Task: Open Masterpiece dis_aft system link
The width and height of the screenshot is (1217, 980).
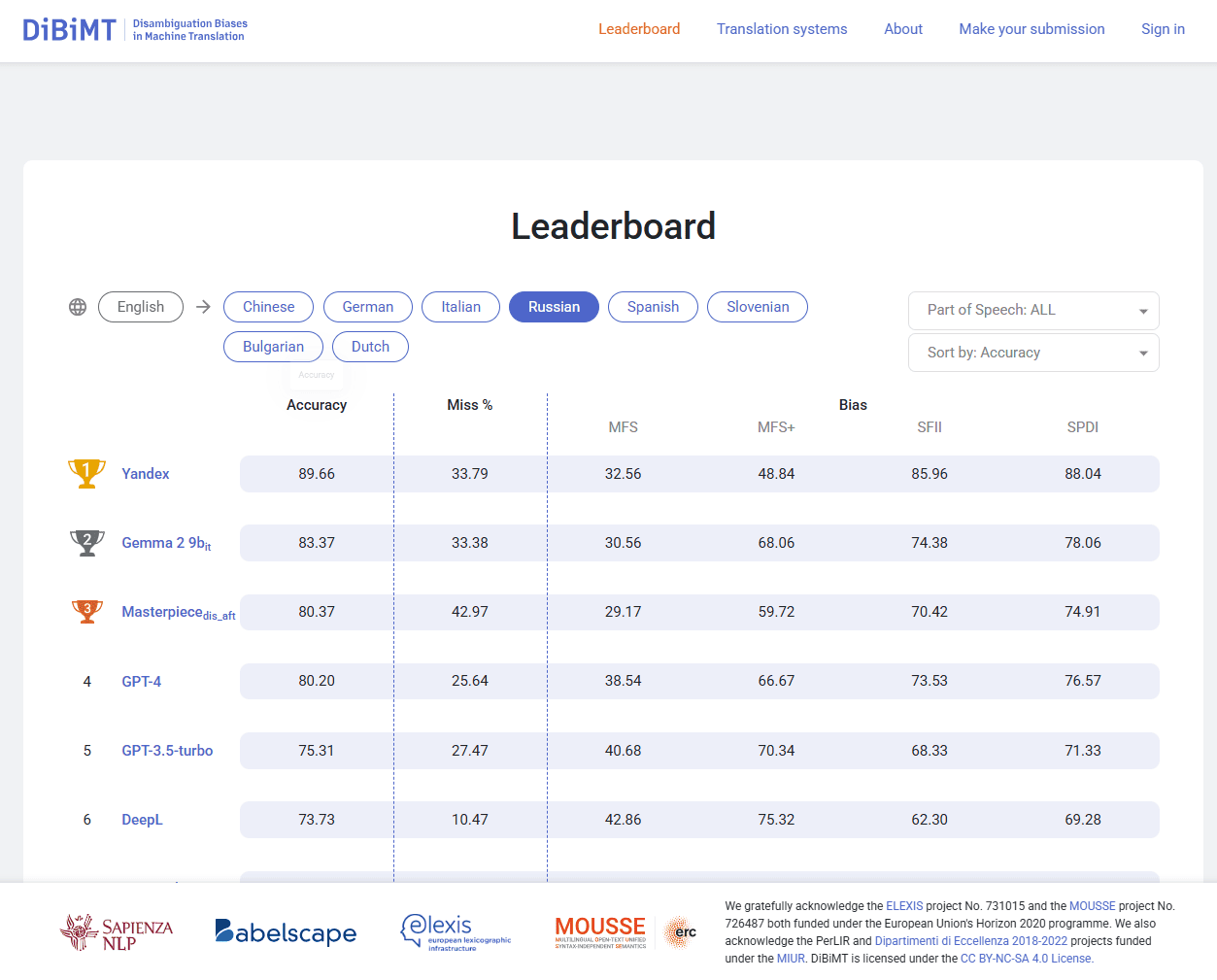Action: [x=179, y=612]
